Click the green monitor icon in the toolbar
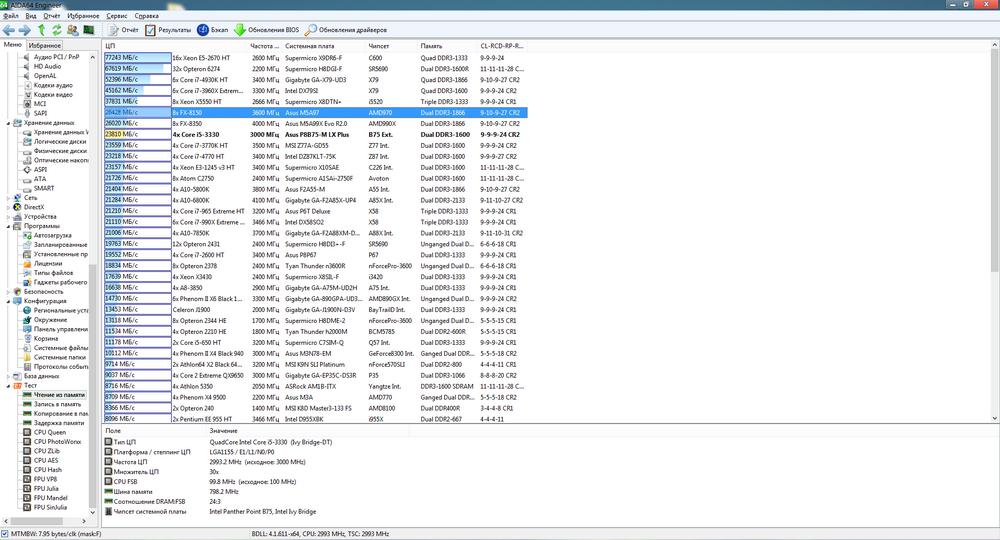The height and width of the screenshot is (540, 1000). [89, 30]
